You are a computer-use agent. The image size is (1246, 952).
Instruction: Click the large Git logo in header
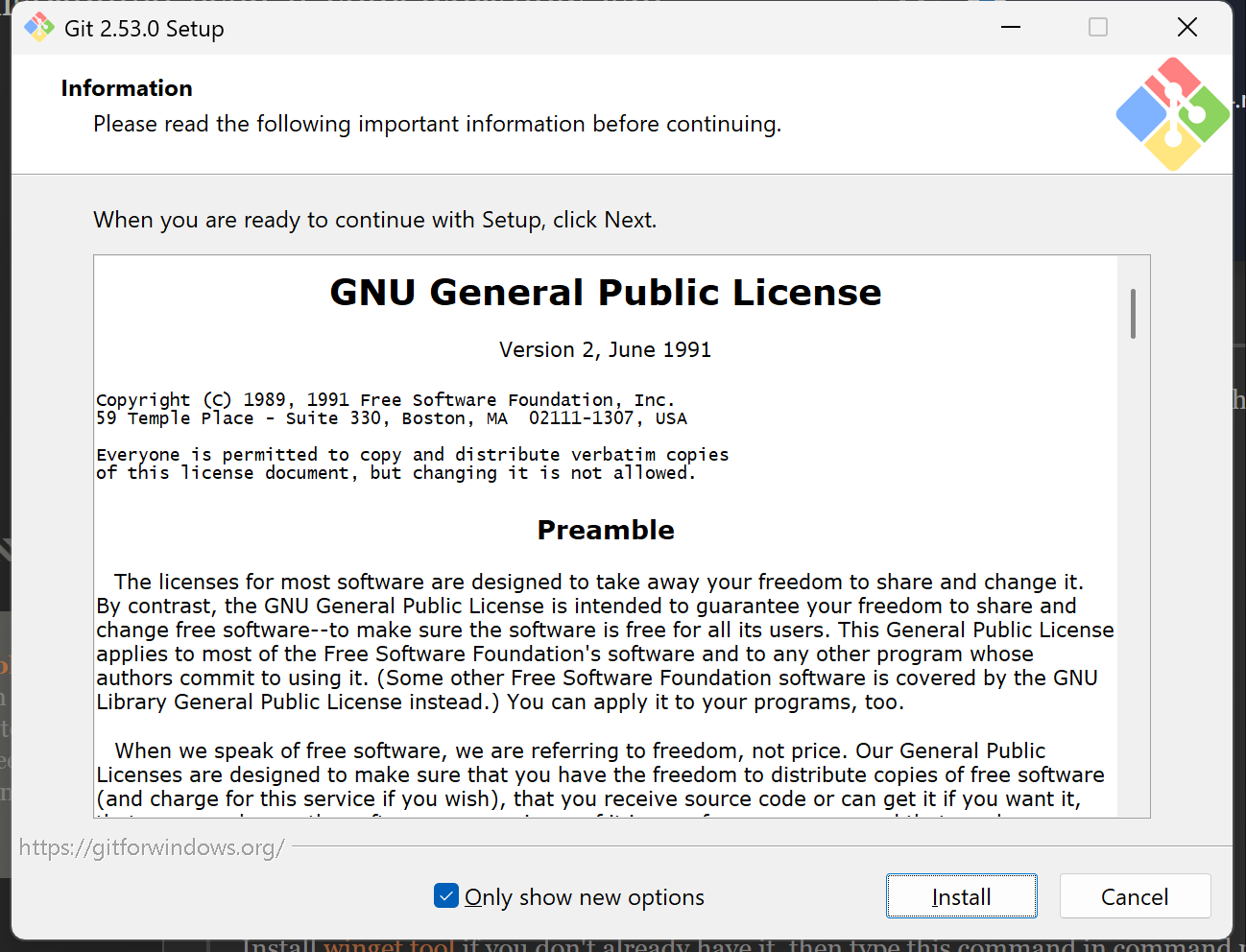coord(1172,114)
